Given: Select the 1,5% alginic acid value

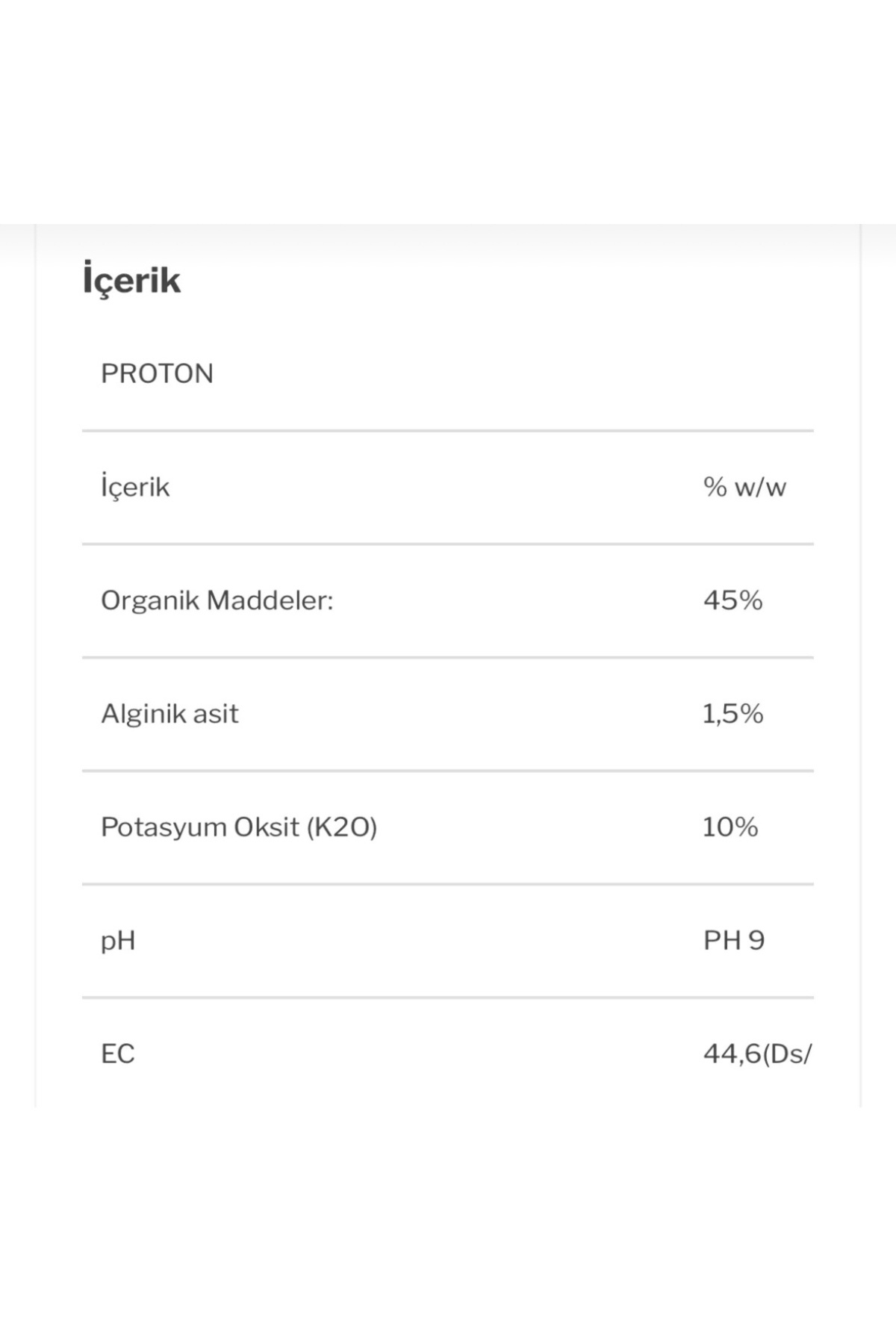Looking at the screenshot, I should [x=732, y=714].
